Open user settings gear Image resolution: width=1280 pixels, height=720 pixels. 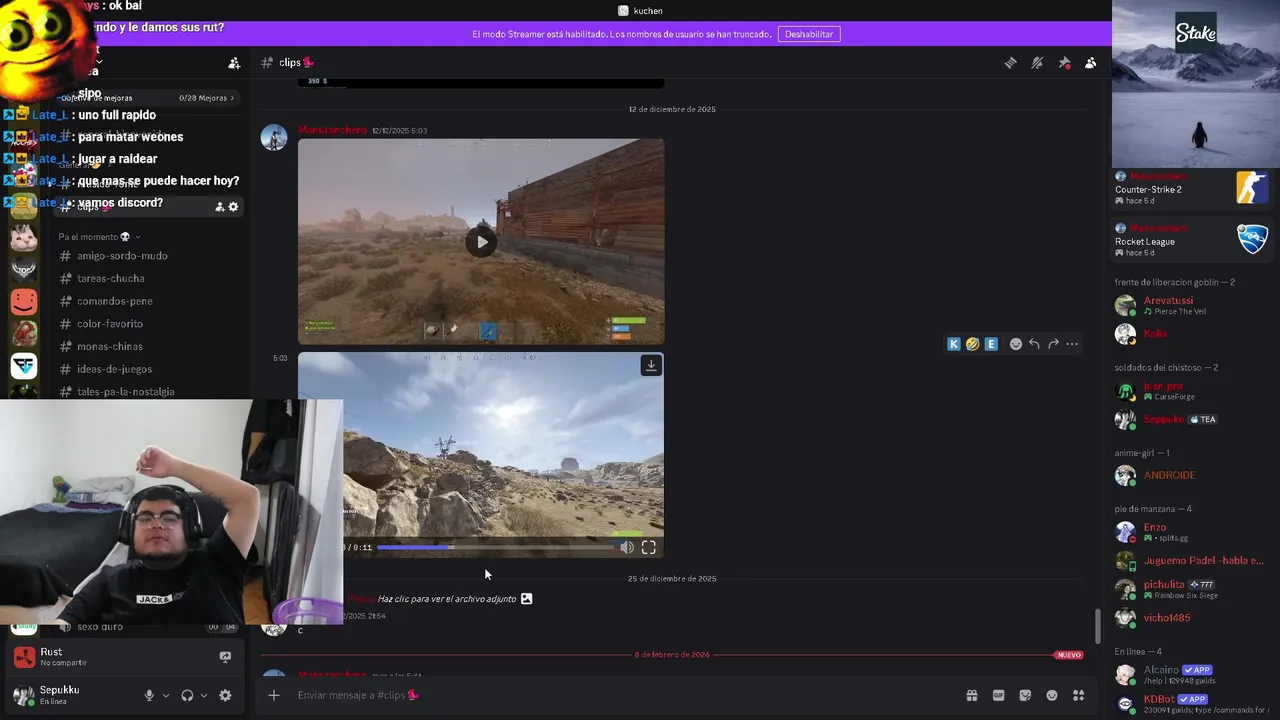pyautogui.click(x=225, y=695)
